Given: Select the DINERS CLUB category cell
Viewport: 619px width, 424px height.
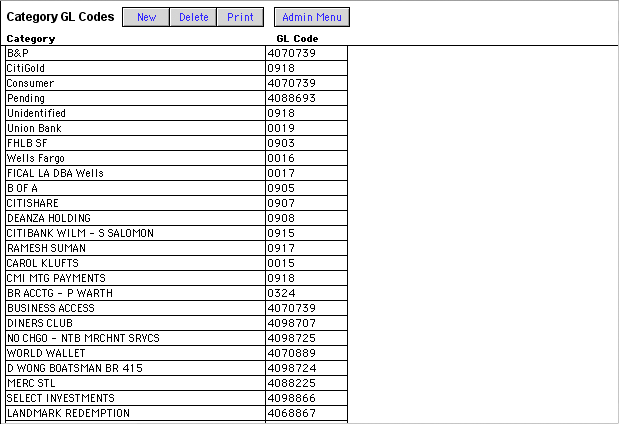Looking at the screenshot, I should click(135, 323).
